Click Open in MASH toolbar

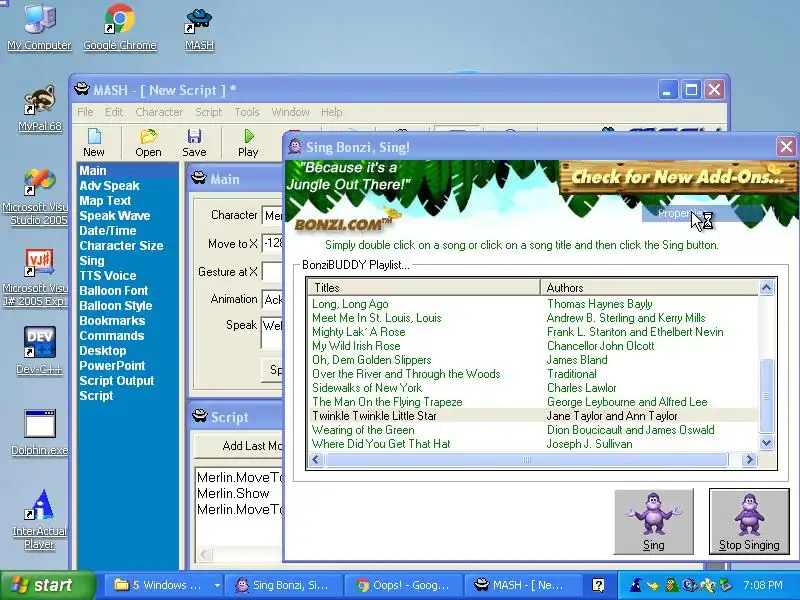click(148, 142)
